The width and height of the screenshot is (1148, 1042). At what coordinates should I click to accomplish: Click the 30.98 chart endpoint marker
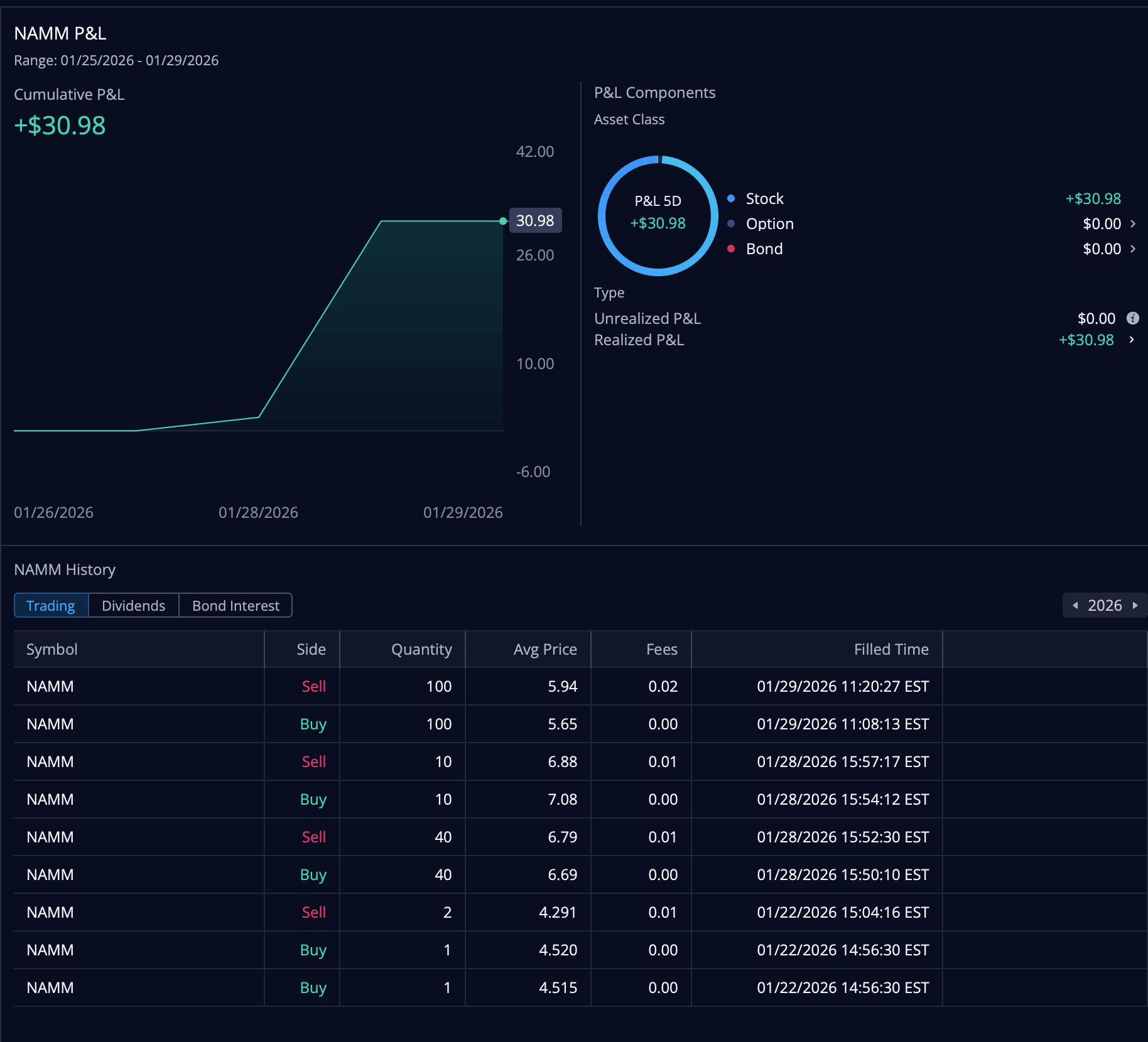503,221
